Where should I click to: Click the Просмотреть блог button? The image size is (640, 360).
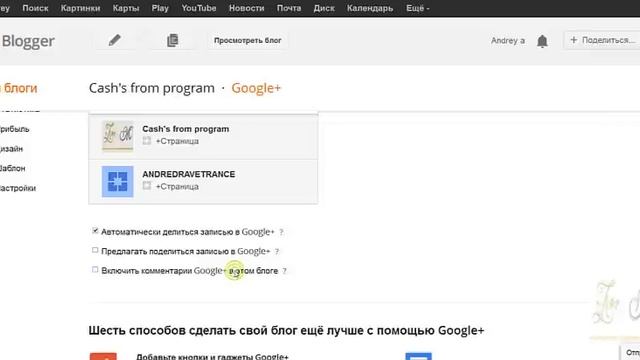(x=248, y=40)
